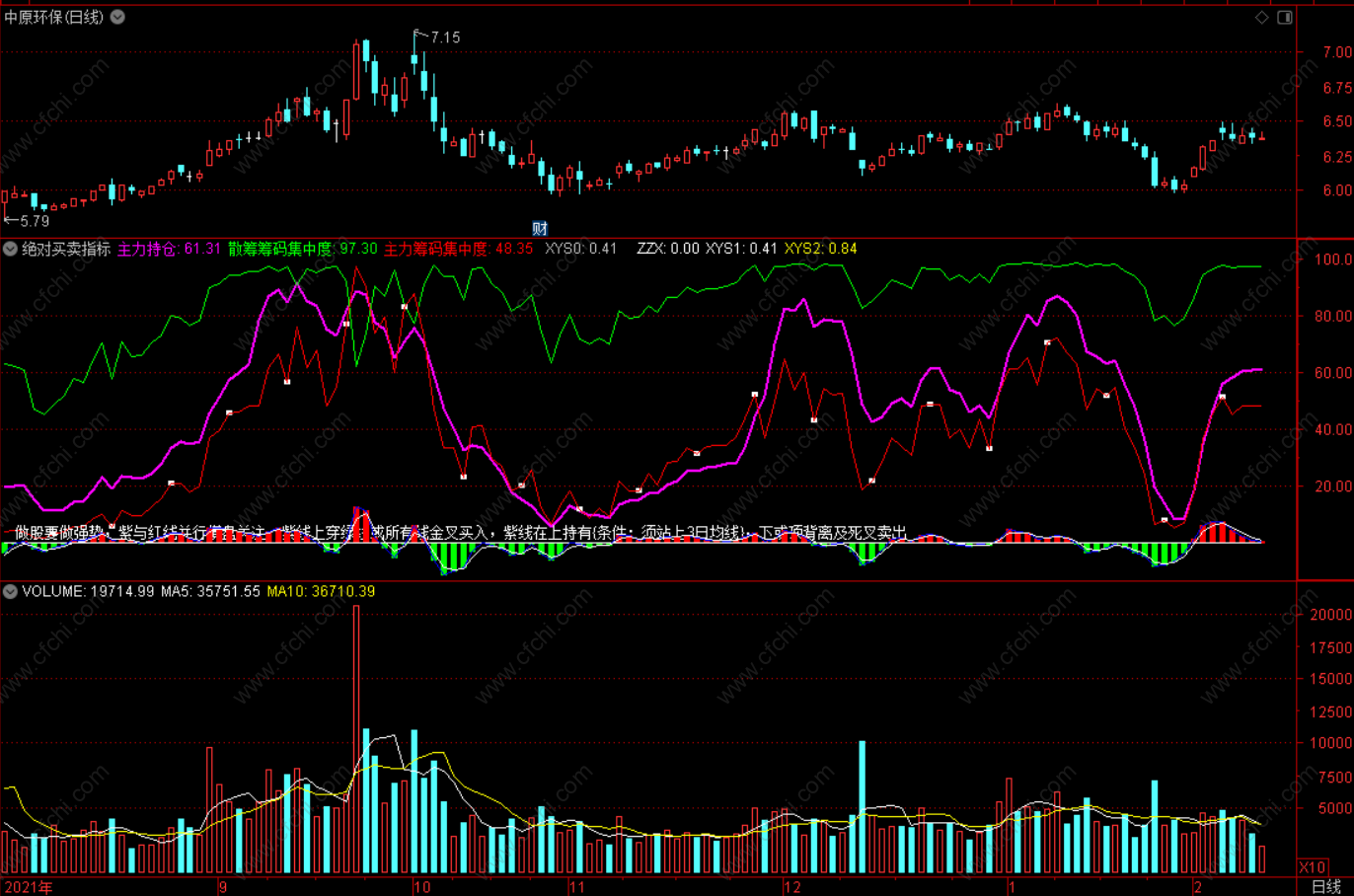Click the 散筹筹码集中度: 97.30 value
The width and height of the screenshot is (1354, 896).
pyautogui.click(x=303, y=249)
